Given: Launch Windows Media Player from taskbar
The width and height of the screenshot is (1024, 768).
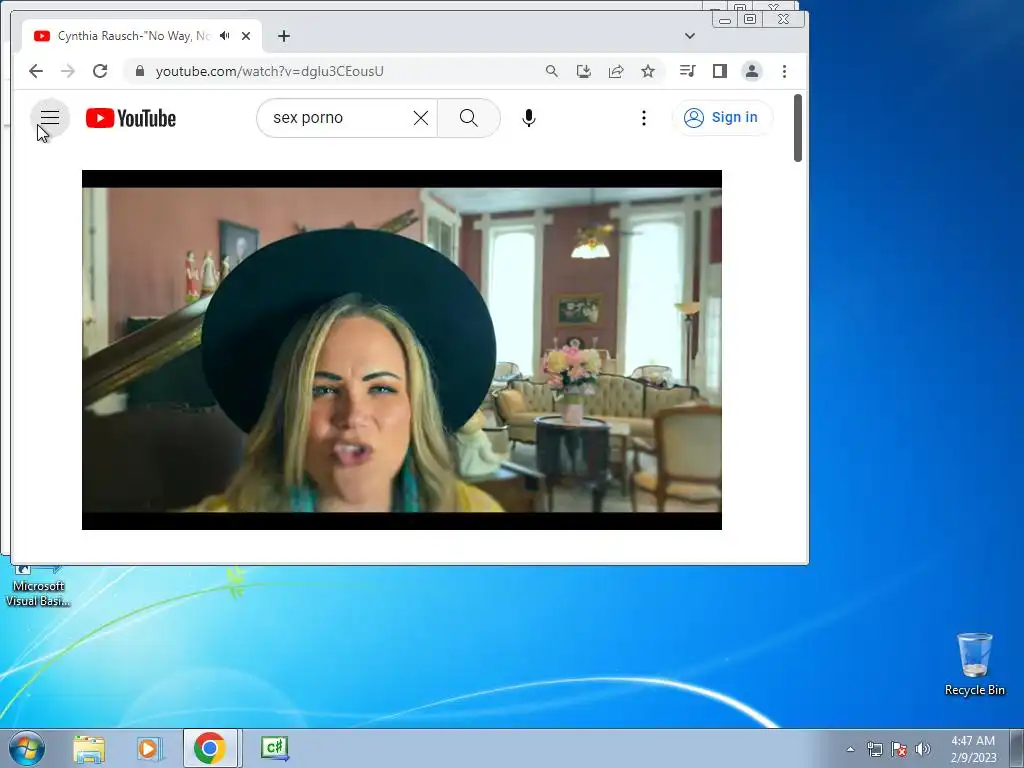Looking at the screenshot, I should [x=149, y=748].
